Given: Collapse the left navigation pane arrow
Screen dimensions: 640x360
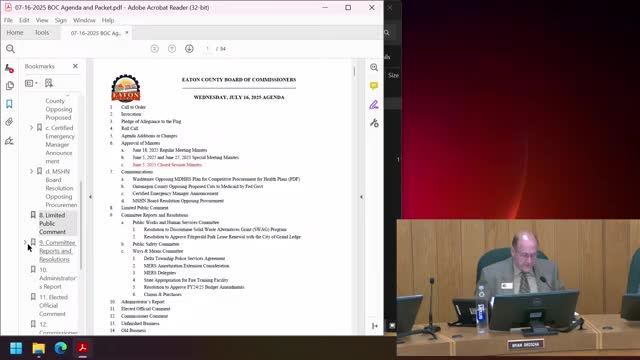Looking at the screenshot, I should [90, 197].
